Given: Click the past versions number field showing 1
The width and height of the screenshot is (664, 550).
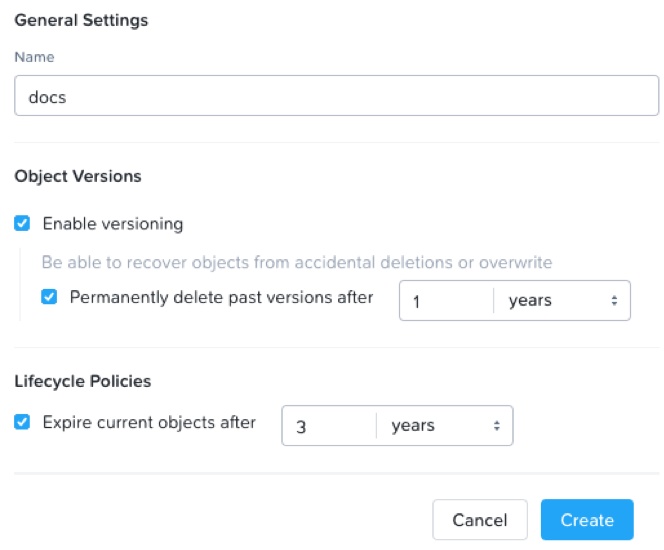Looking at the screenshot, I should pos(446,301).
